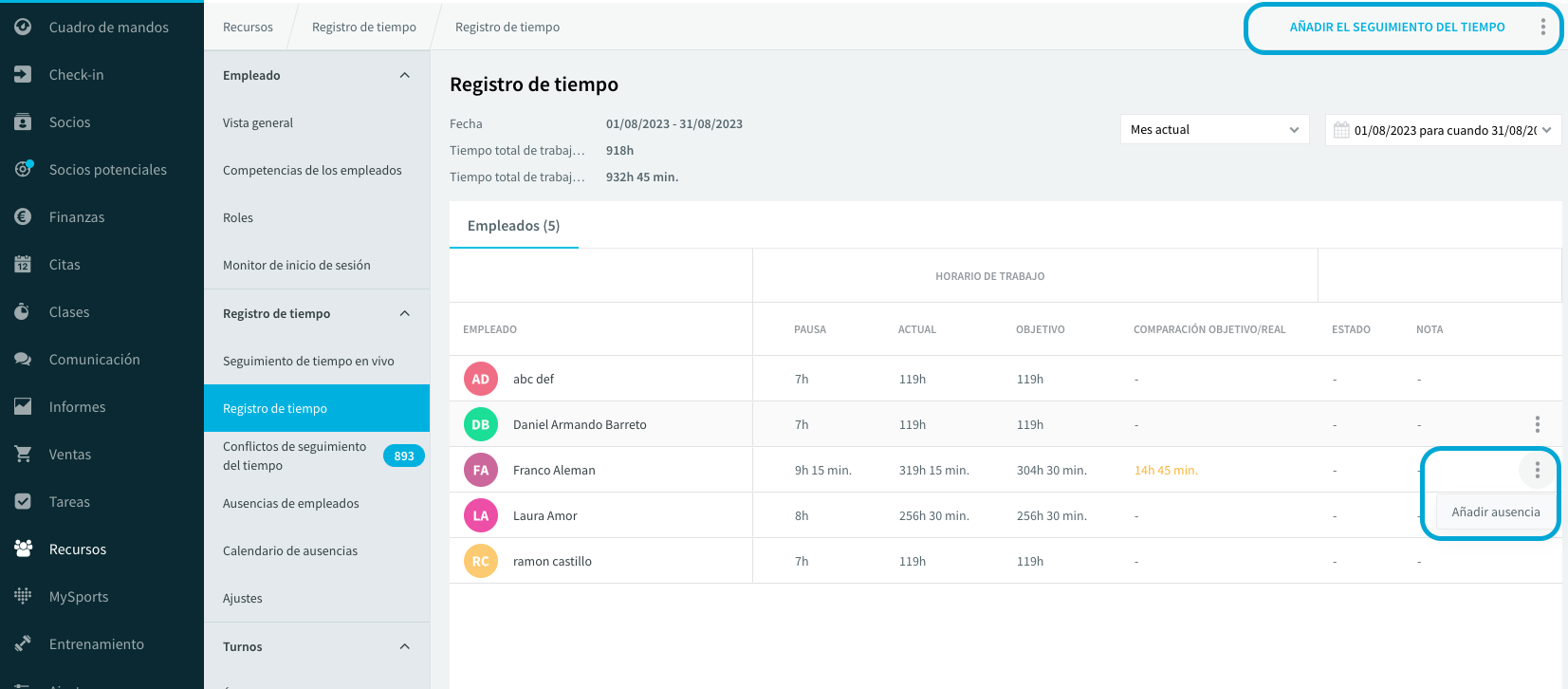Click the Informes chart icon
Image resolution: width=1568 pixels, height=689 pixels.
pos(23,406)
